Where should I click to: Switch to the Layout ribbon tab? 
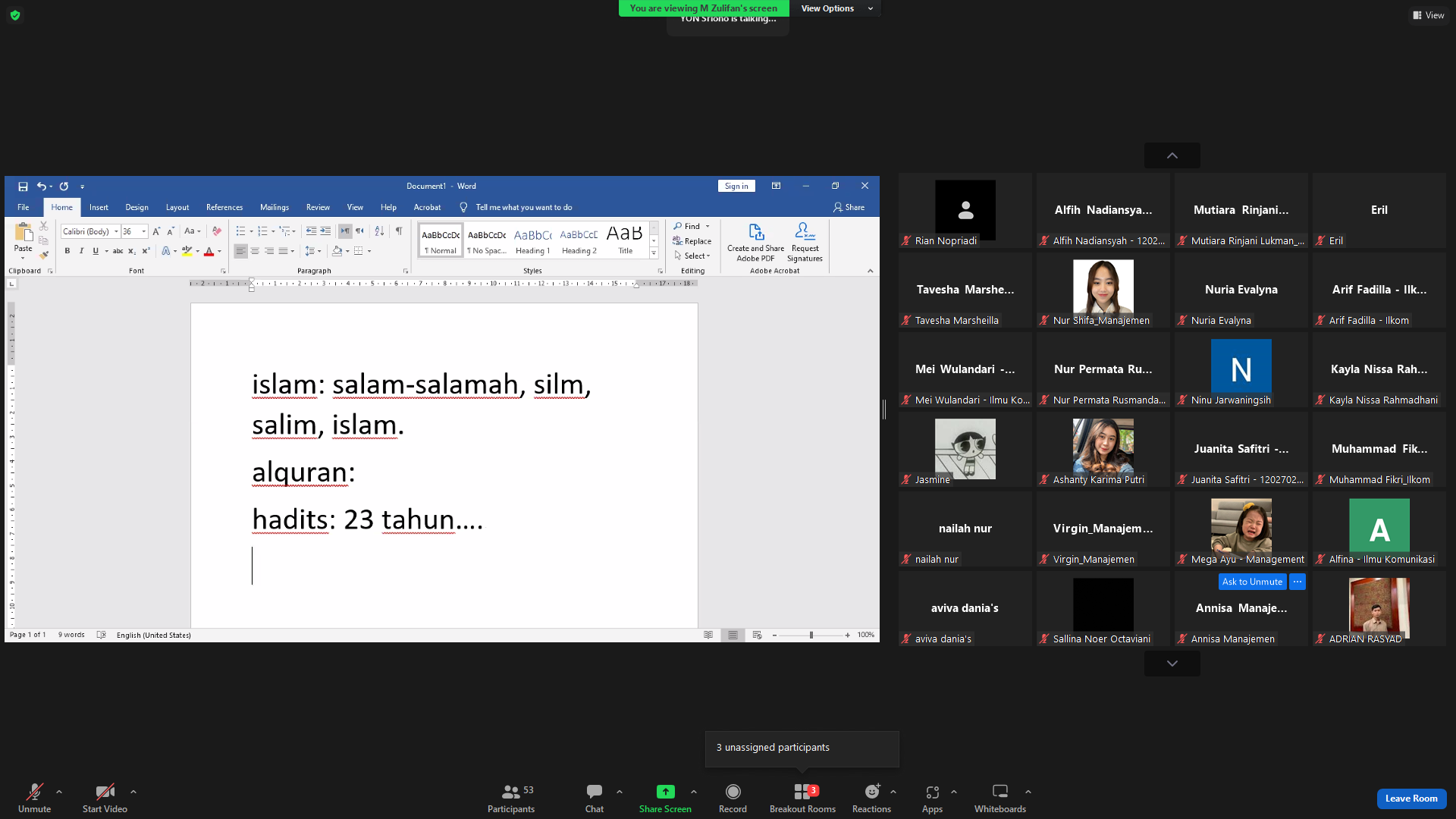tap(177, 207)
